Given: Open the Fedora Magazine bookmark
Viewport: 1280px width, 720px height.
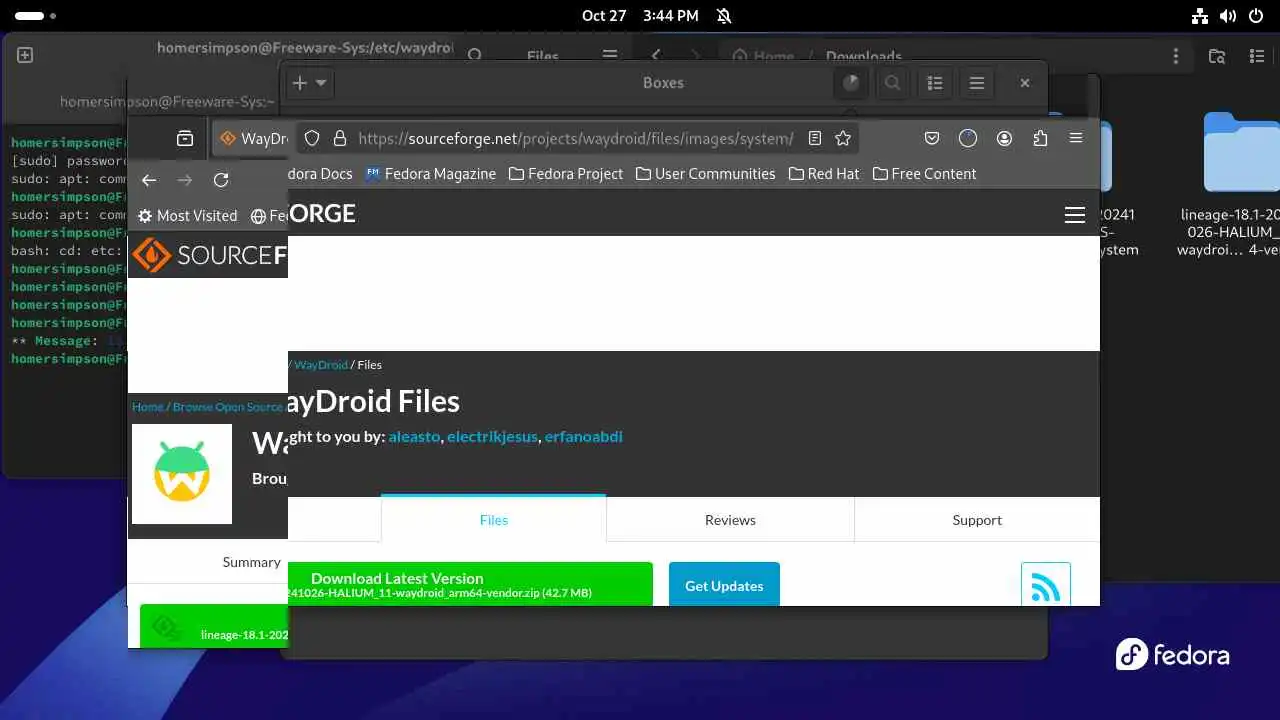Looking at the screenshot, I should [x=431, y=174].
